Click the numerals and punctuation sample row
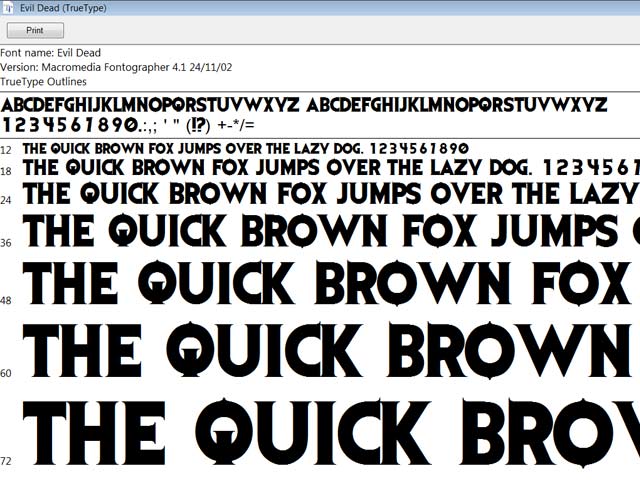Screen dimensions: 640x480 point(130,125)
